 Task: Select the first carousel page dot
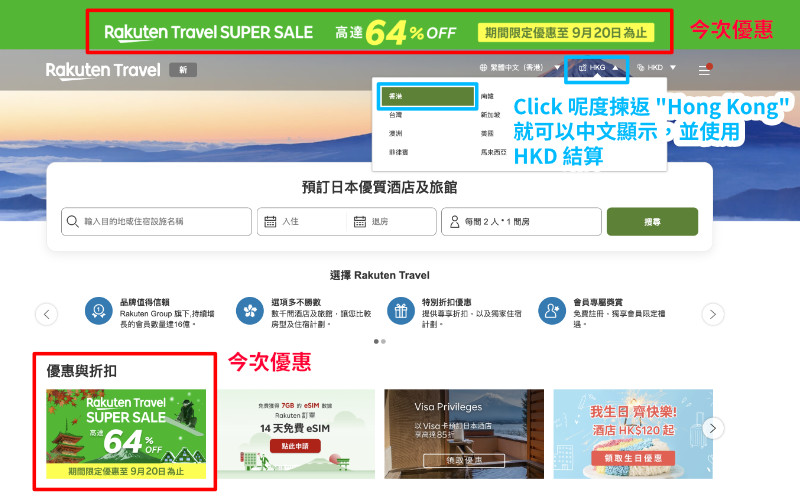376,341
